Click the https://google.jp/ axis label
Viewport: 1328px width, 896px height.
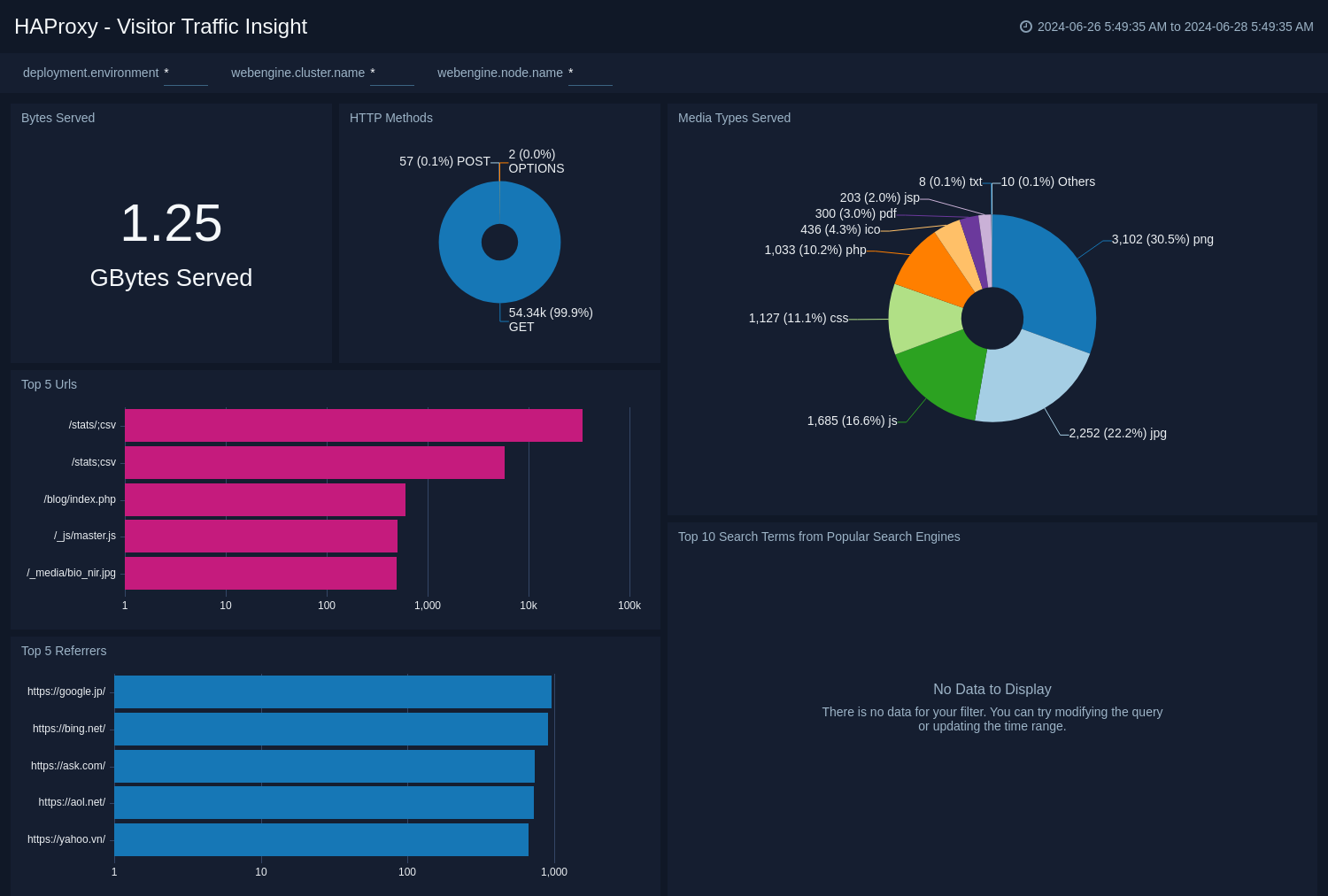[66, 691]
